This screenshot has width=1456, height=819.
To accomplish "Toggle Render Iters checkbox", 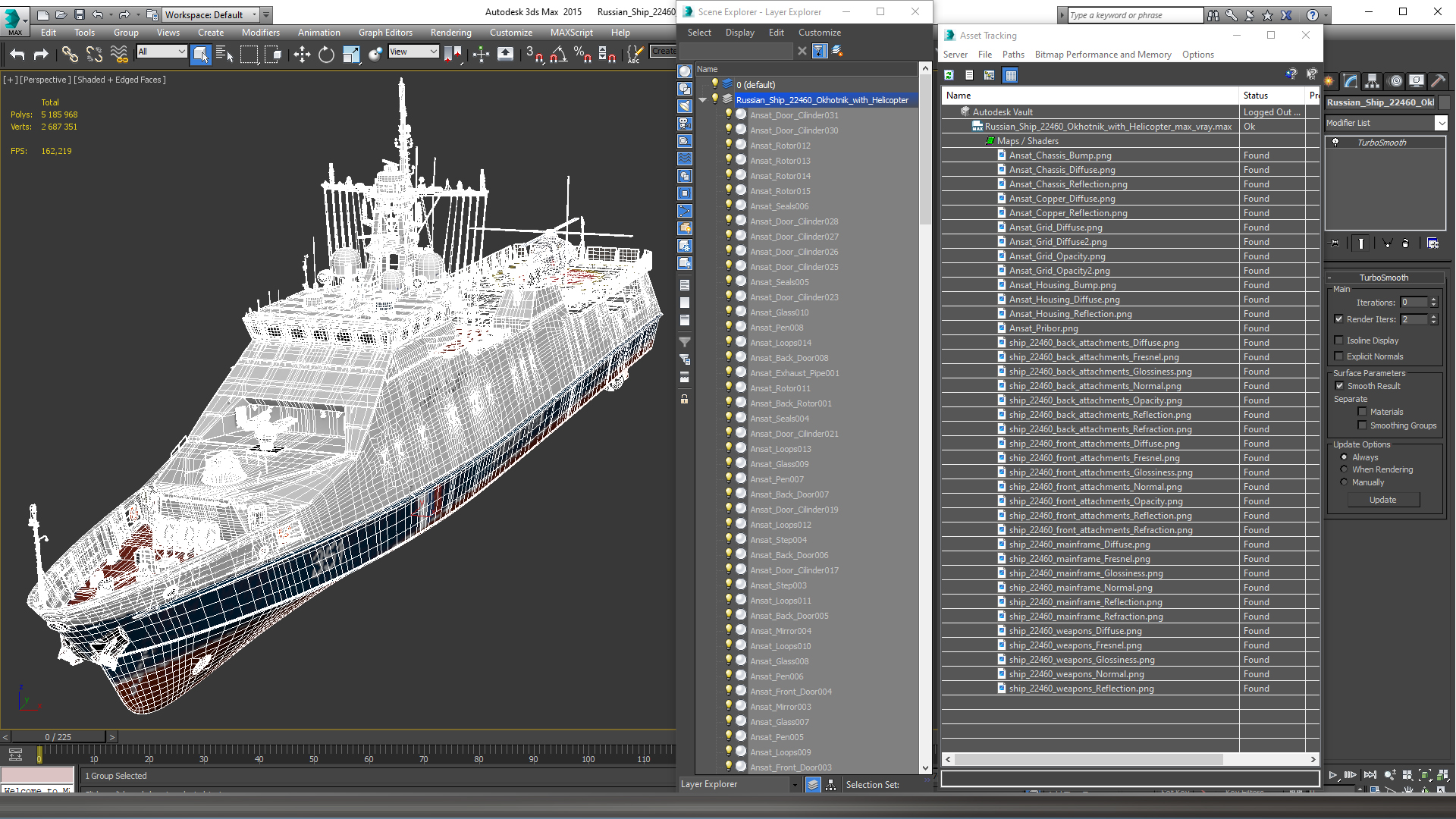I will click(x=1338, y=319).
